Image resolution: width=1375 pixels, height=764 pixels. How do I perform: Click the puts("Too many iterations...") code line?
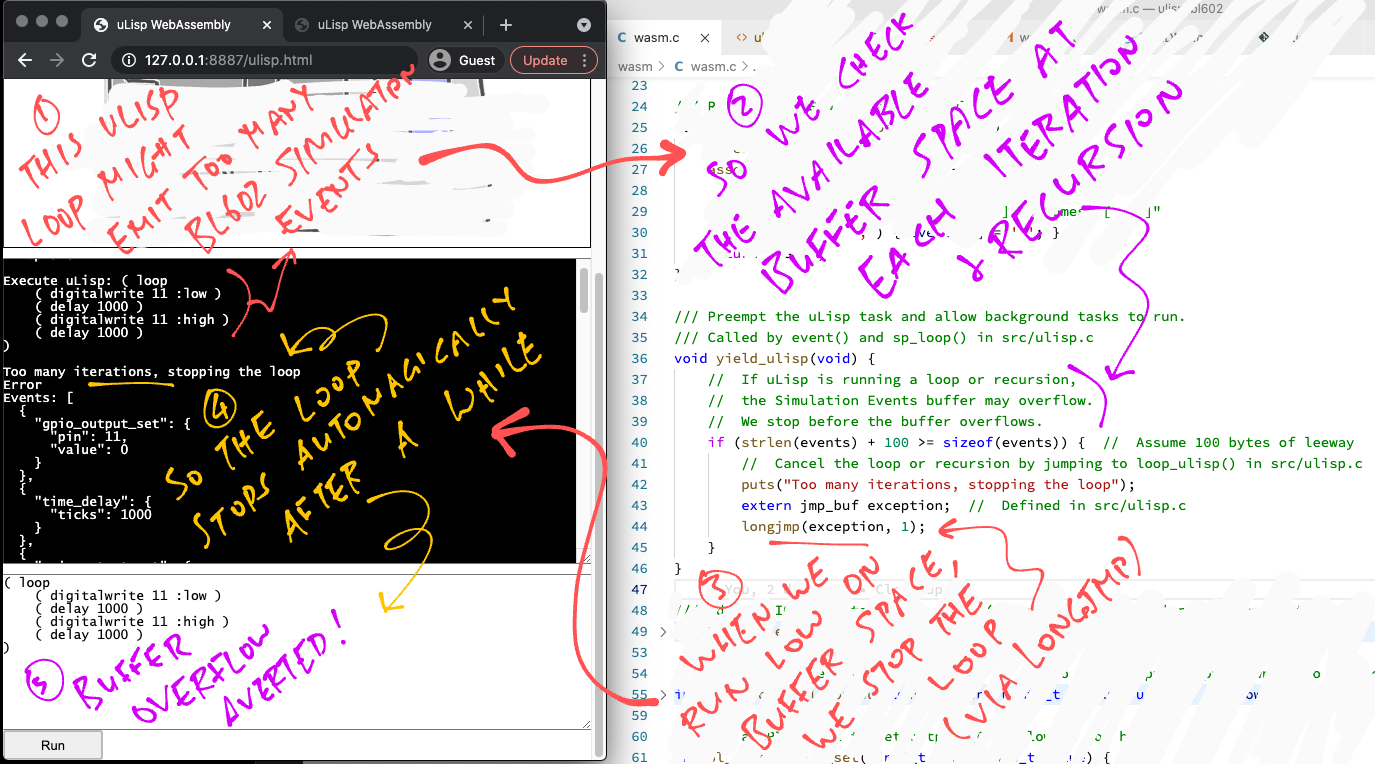point(938,484)
